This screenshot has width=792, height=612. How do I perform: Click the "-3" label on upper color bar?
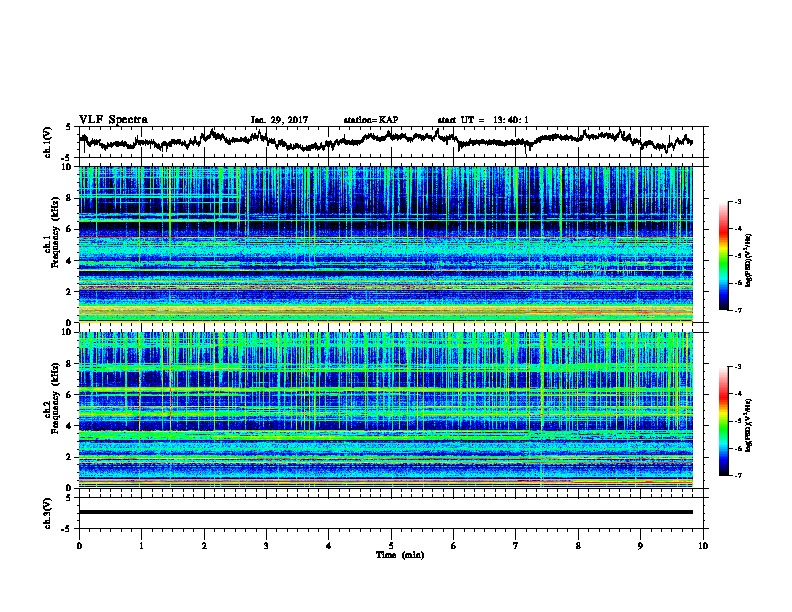click(x=738, y=201)
